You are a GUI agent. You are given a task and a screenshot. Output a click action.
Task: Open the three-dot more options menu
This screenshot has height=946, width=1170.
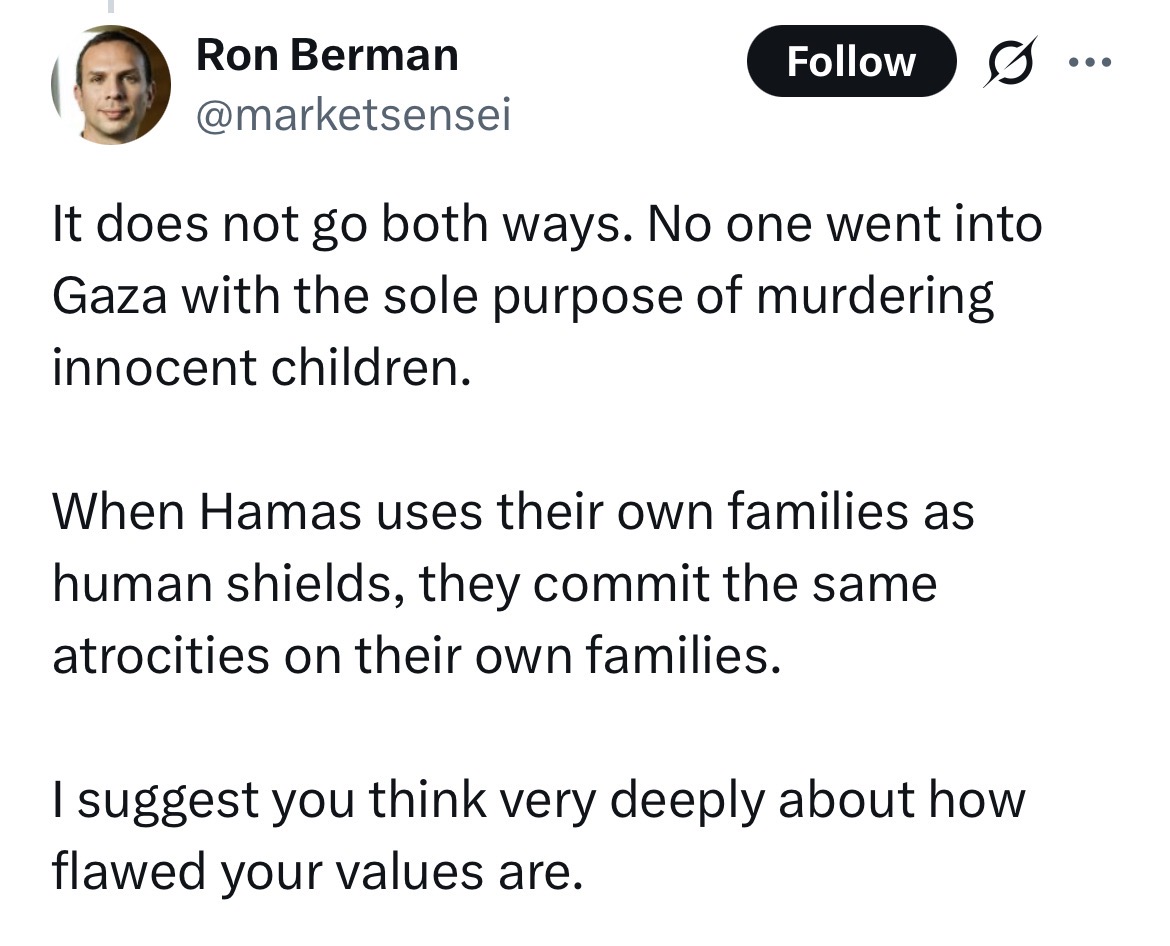click(x=1090, y=62)
